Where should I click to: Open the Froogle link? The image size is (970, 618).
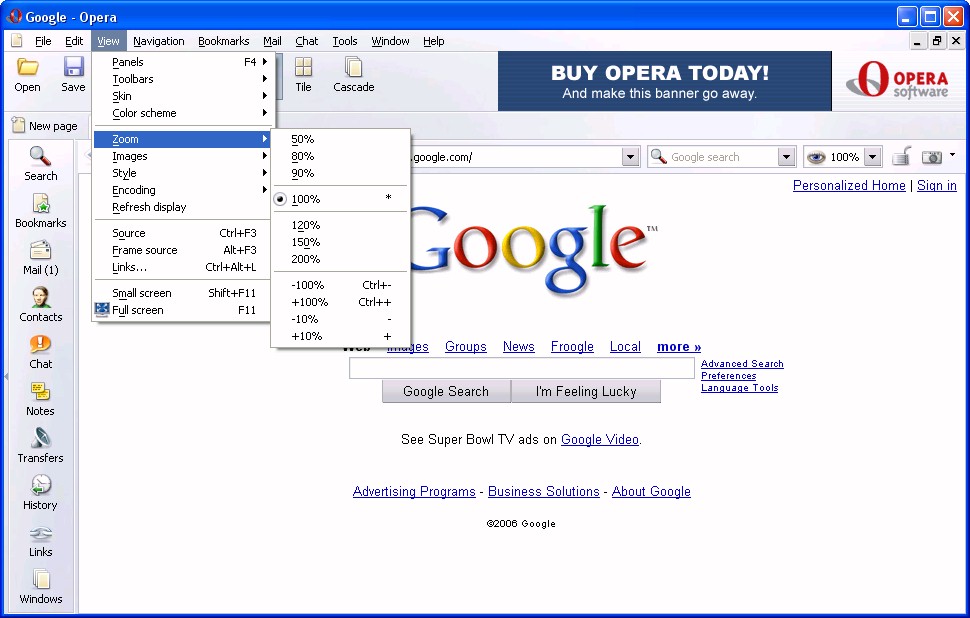[572, 346]
